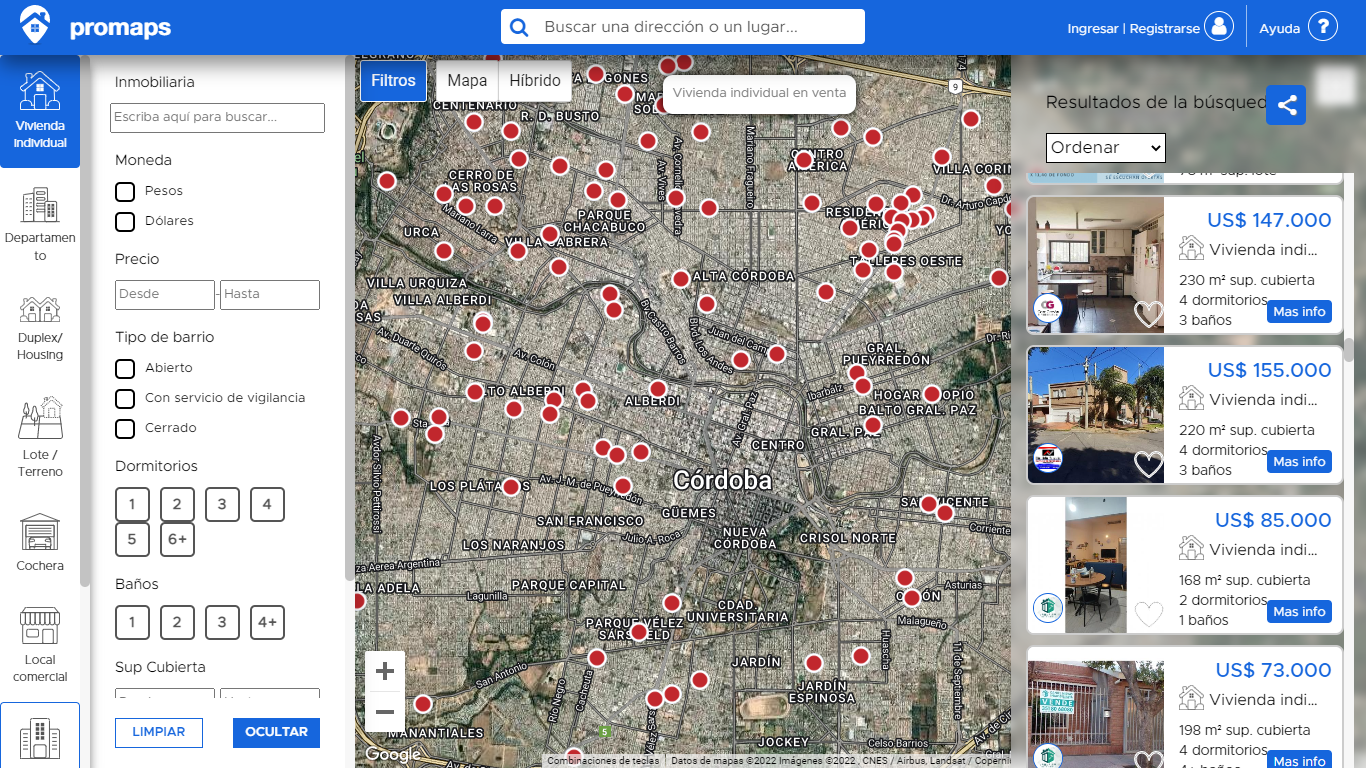
Task: Select Cochera property type
Action: click(40, 543)
